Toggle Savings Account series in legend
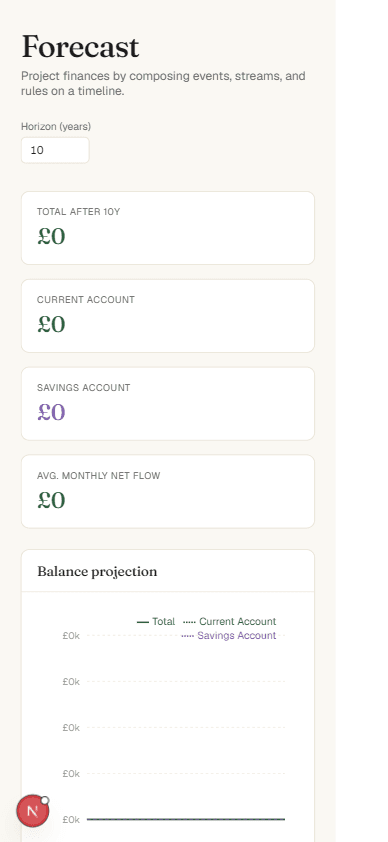Image resolution: width=388 pixels, height=842 pixels. 229,635
